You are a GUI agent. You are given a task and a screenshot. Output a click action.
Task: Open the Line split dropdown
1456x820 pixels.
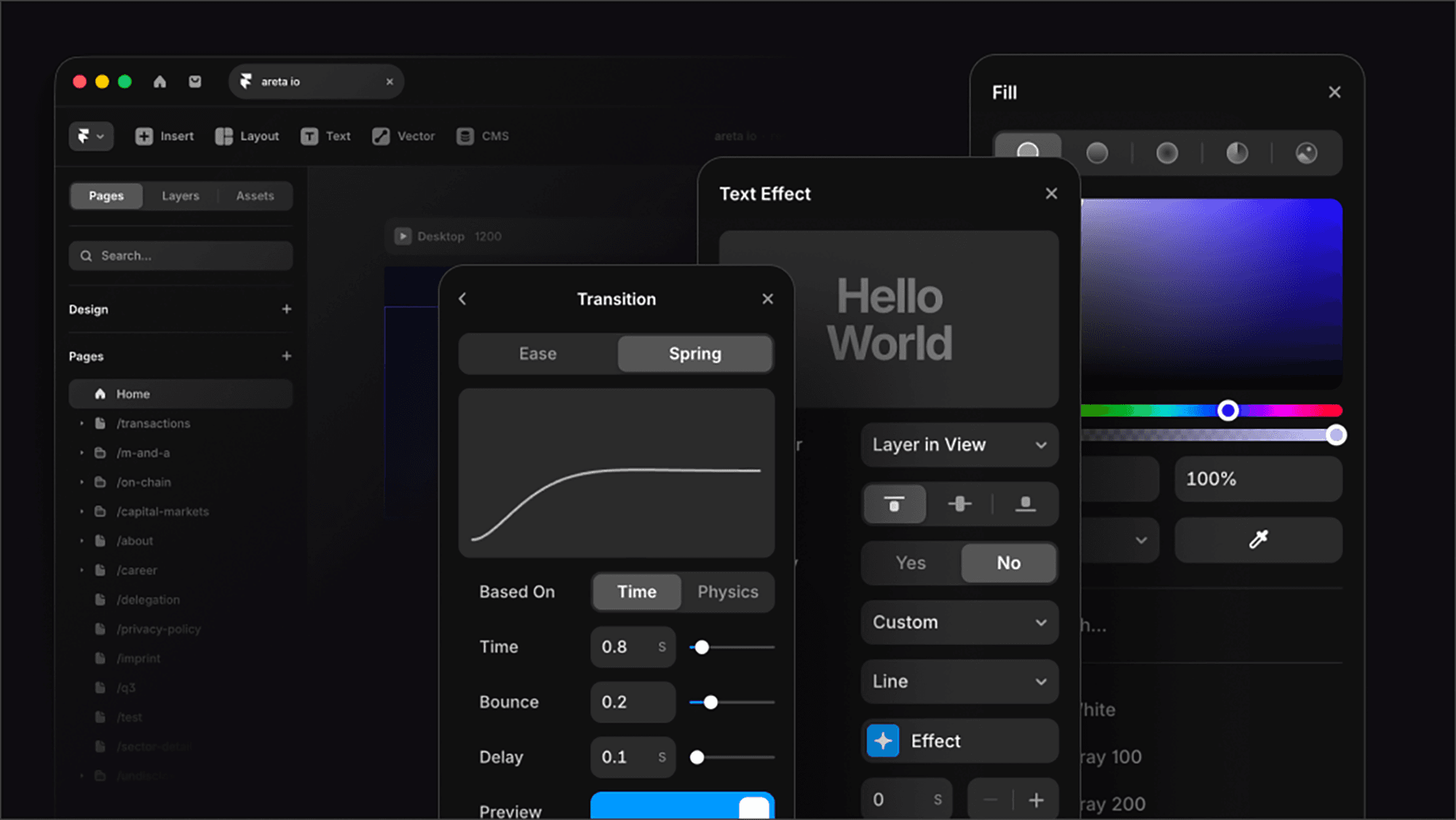(959, 682)
